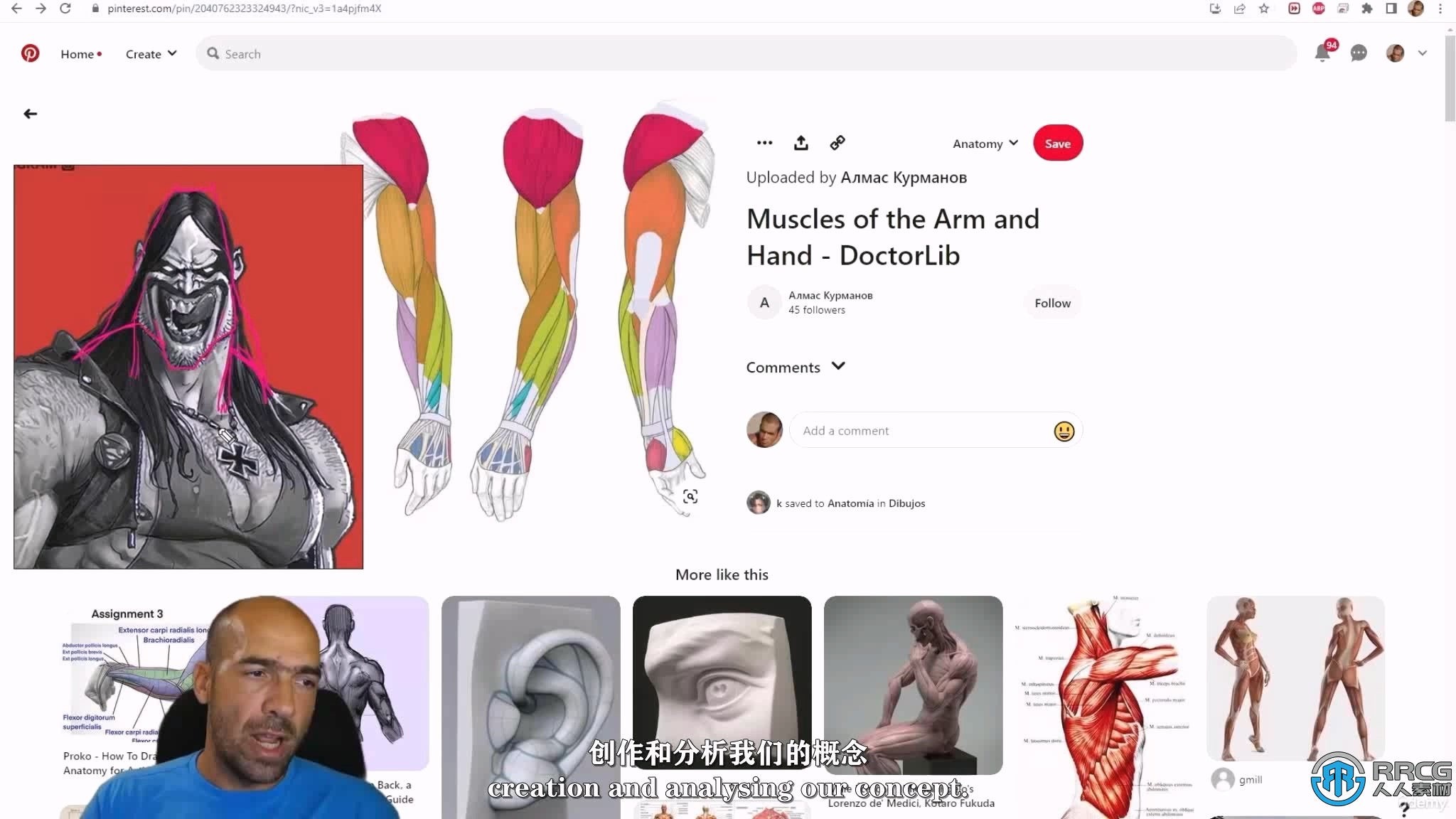Open the Anatomy board dropdown
Image resolution: width=1456 pixels, height=819 pixels.
(x=984, y=143)
